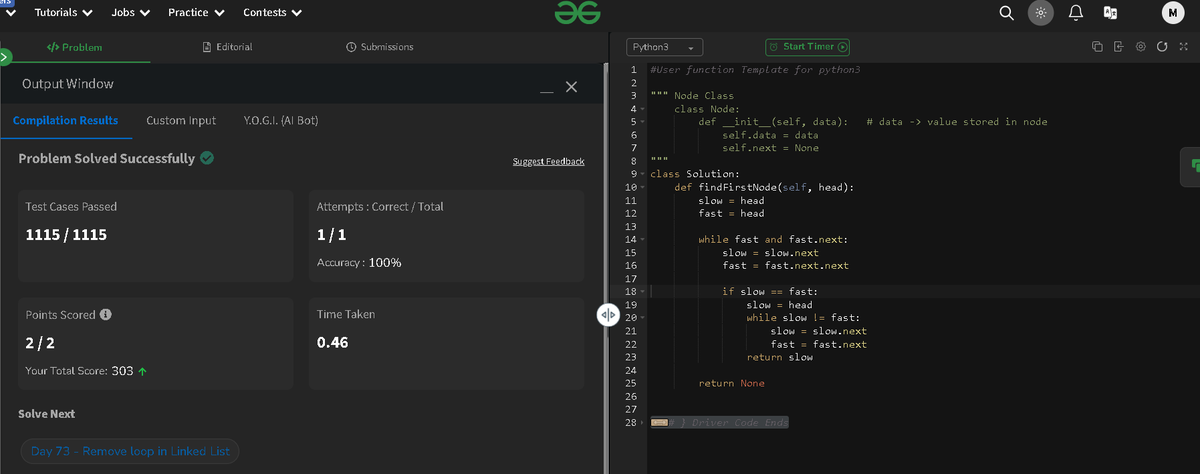The width and height of the screenshot is (1200, 474).
Task: Go to GeeksforGeeks home logo
Action: coord(579,13)
